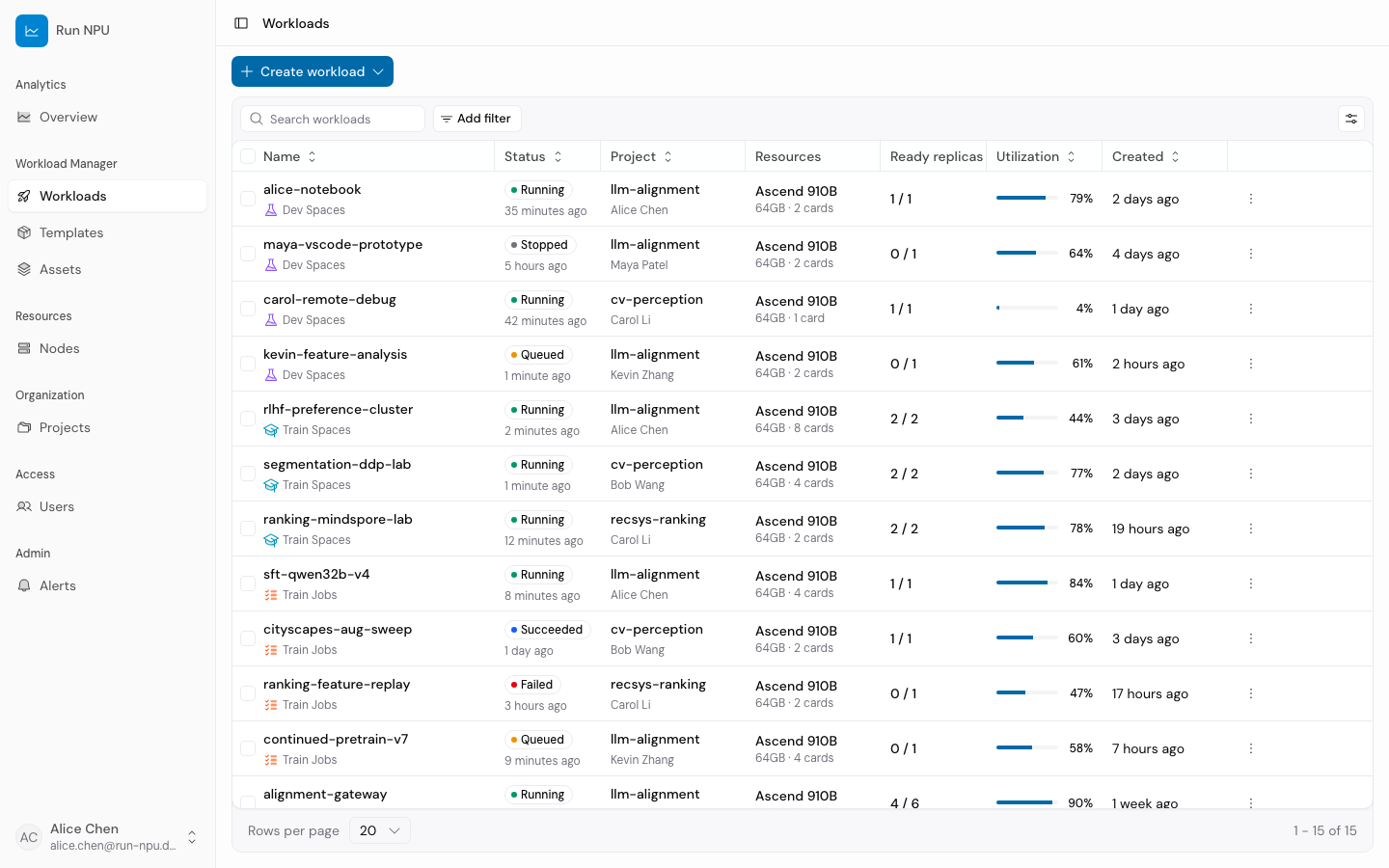Screen dimensions: 1389x868
Task: Click Dev Spaces flask icon under alice-notebook
Action: coord(271,210)
